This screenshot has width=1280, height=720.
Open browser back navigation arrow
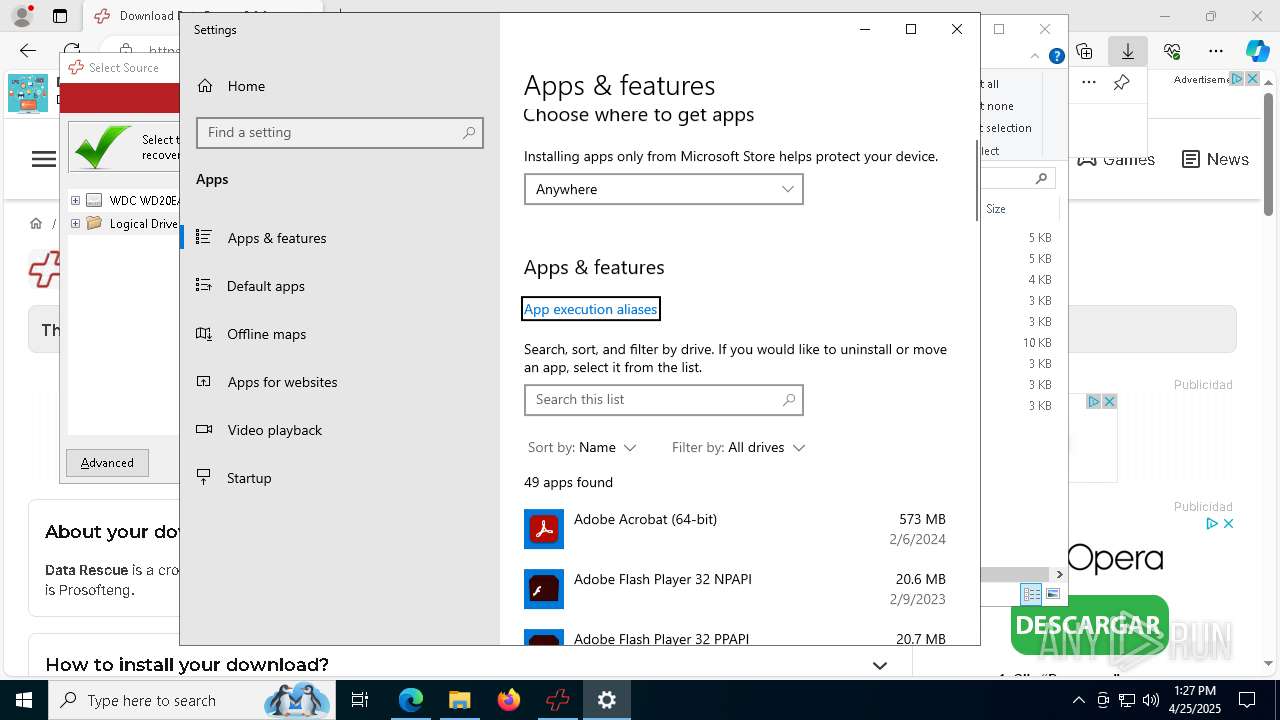[28, 50]
